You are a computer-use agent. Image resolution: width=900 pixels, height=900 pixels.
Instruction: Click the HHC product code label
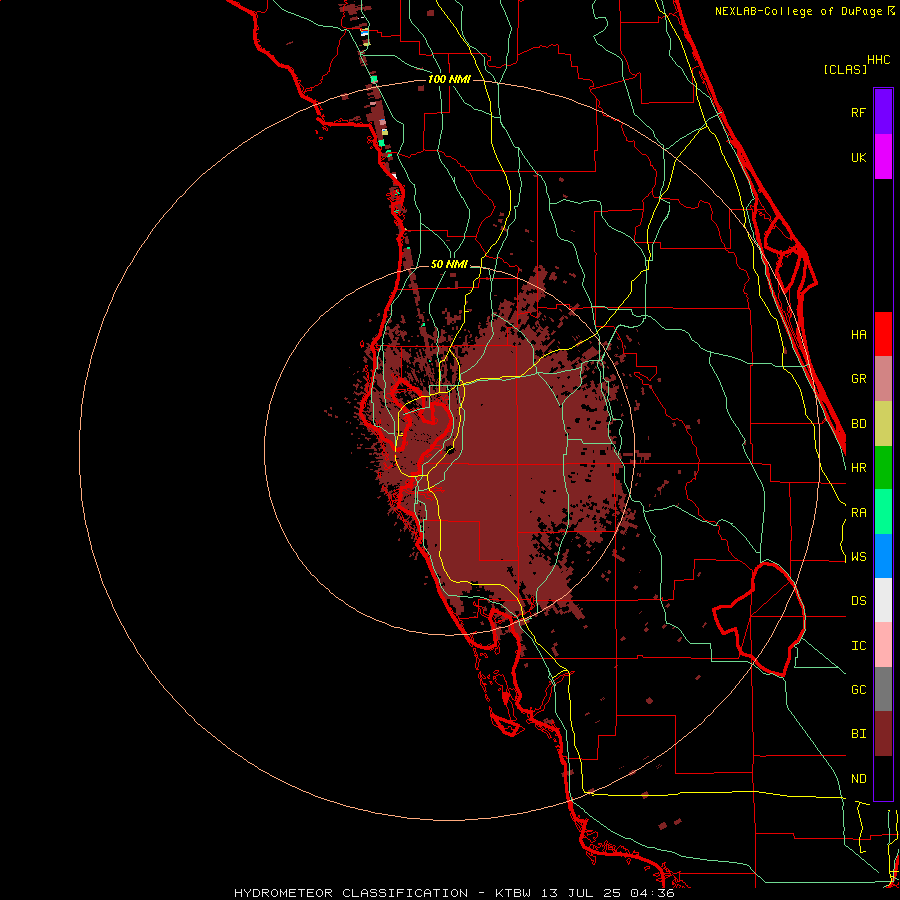pos(879,60)
